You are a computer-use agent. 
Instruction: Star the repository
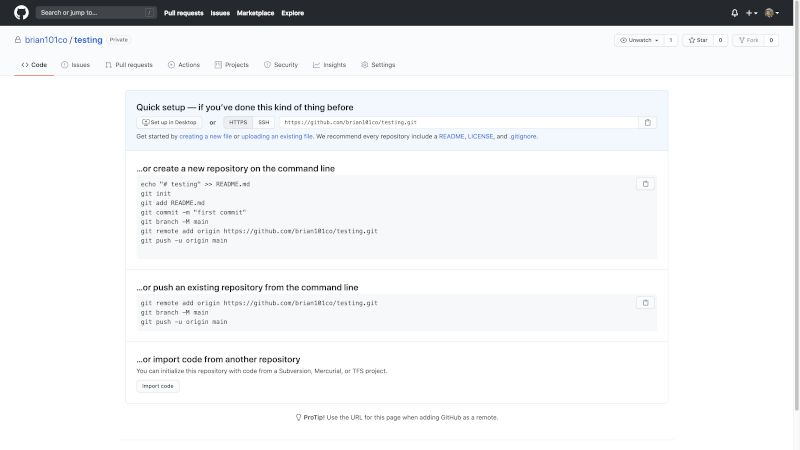(698, 40)
